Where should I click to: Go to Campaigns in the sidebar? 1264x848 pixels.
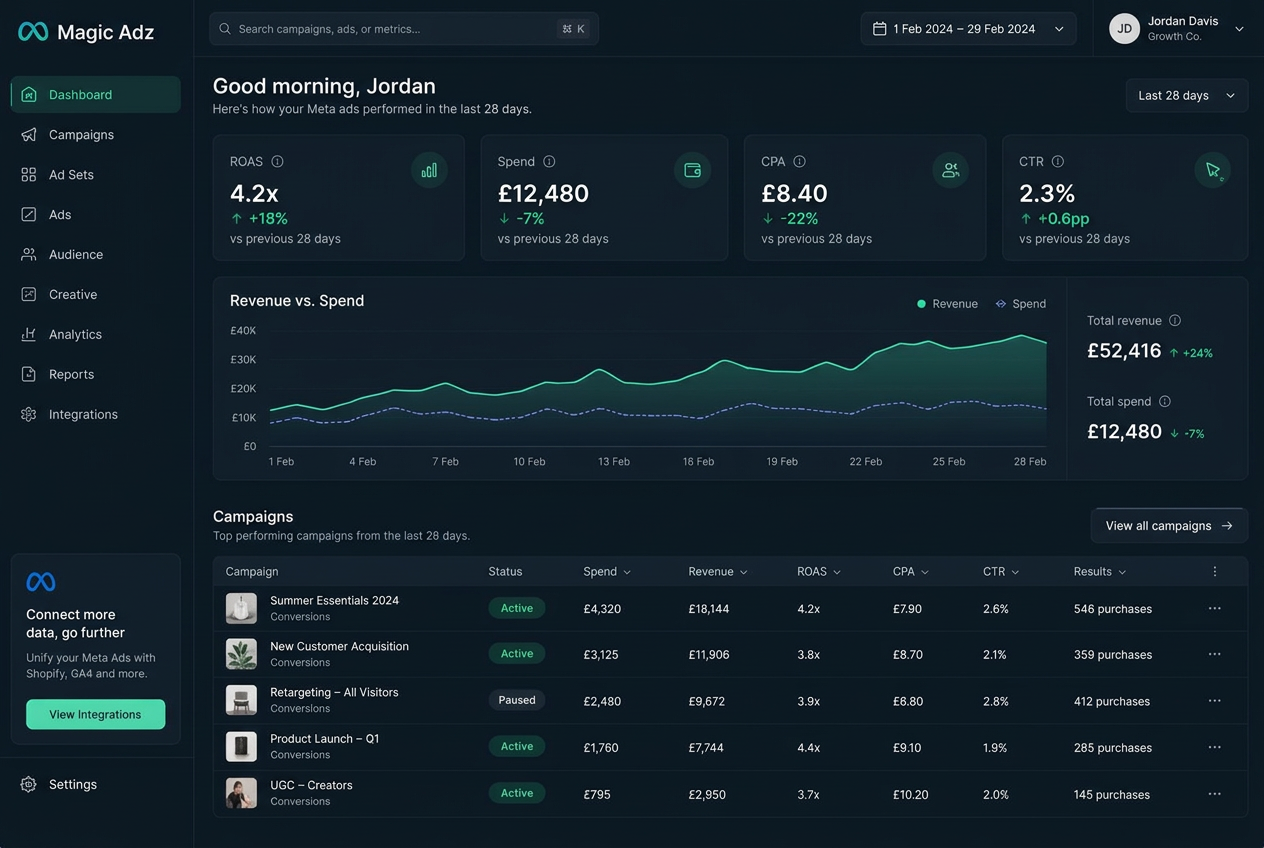point(96,135)
